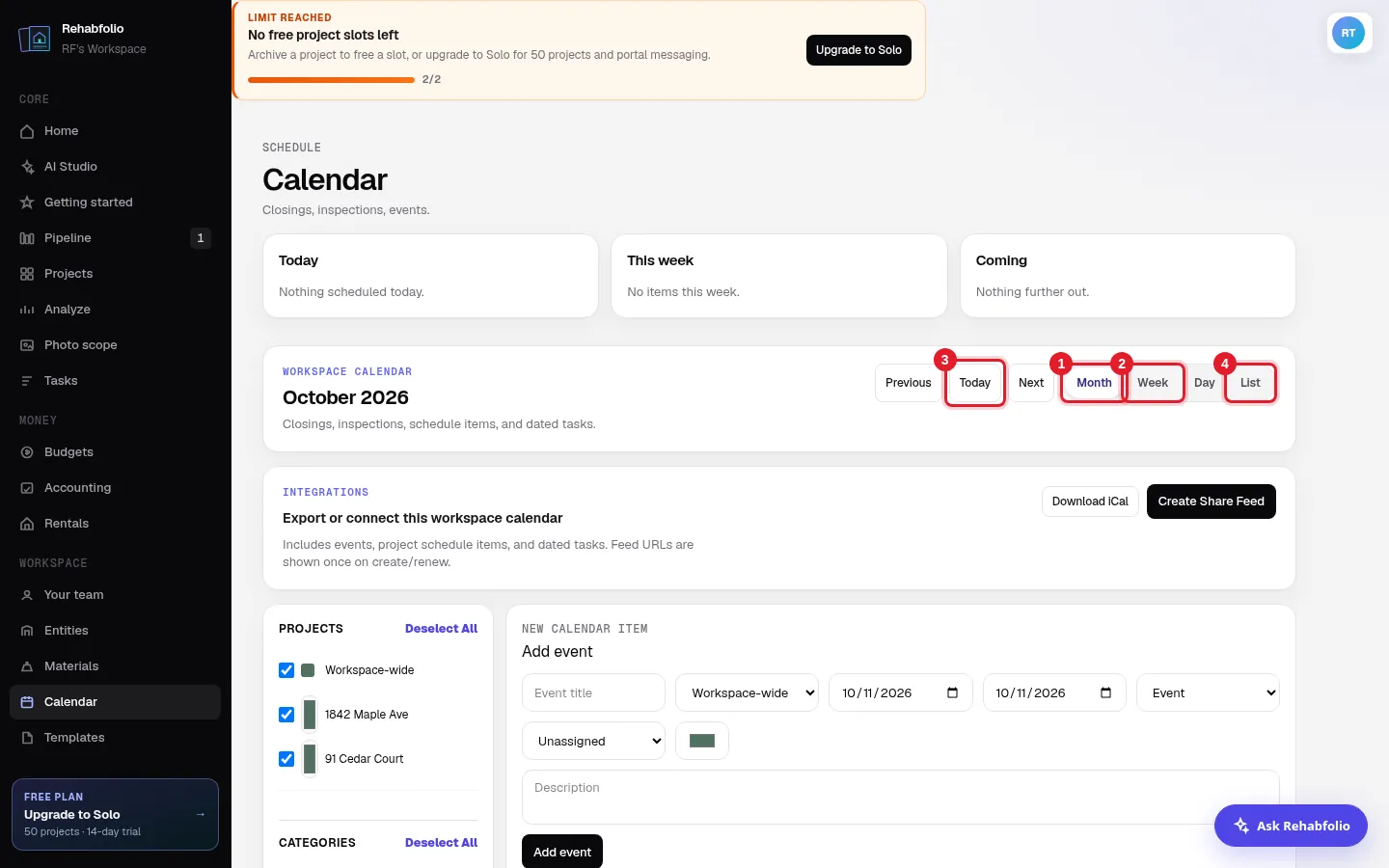Open the Workspace-wide project dropdown
The height and width of the screenshot is (868, 1389).
(748, 692)
